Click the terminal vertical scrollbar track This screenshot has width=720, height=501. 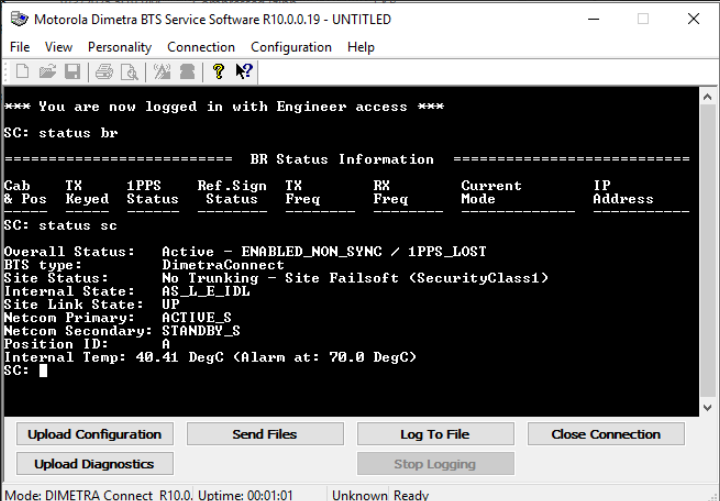coord(707,253)
